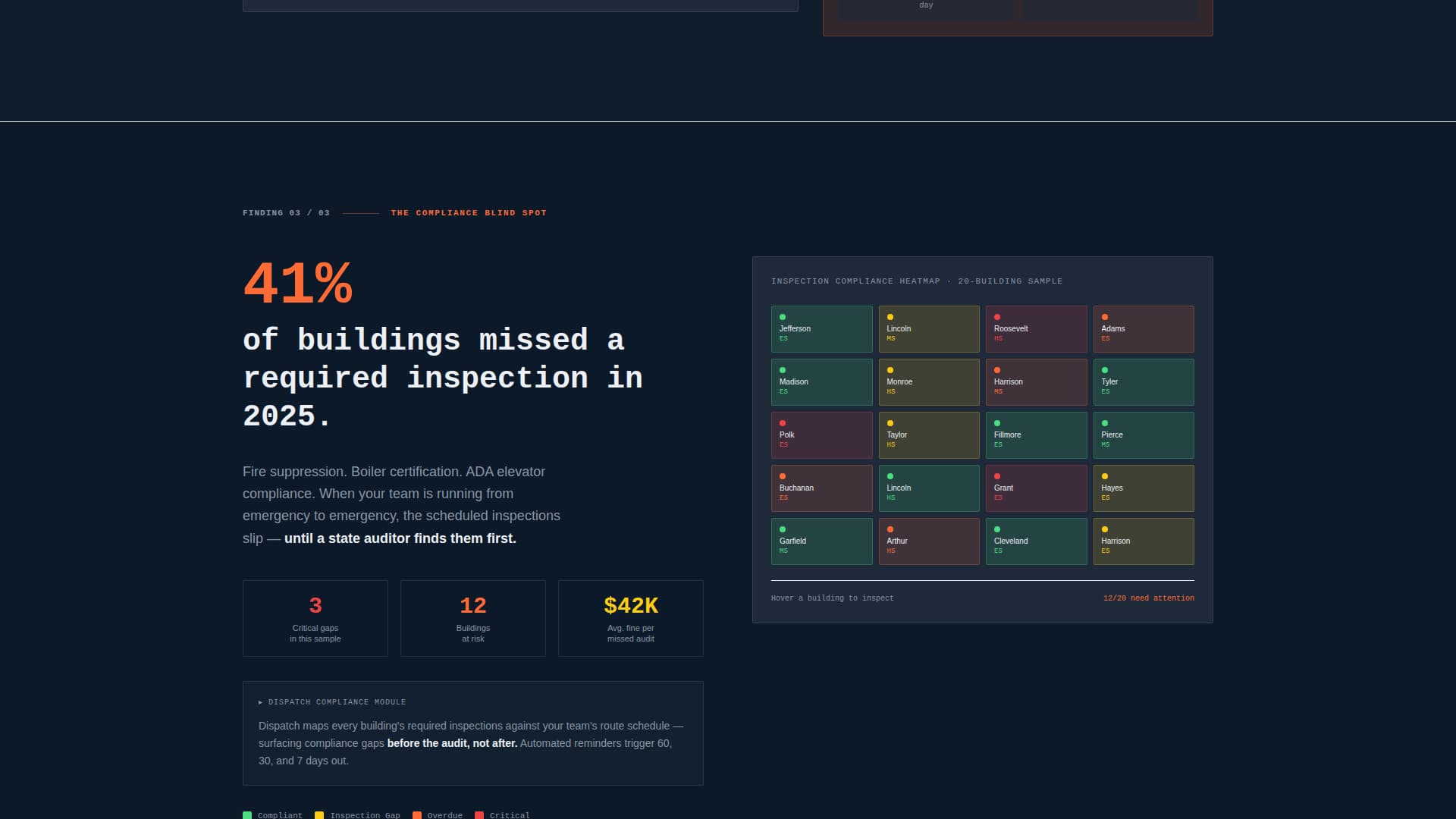The width and height of the screenshot is (1456, 819).
Task: Click the 'FINDING 03 / 03' label
Action: point(286,213)
